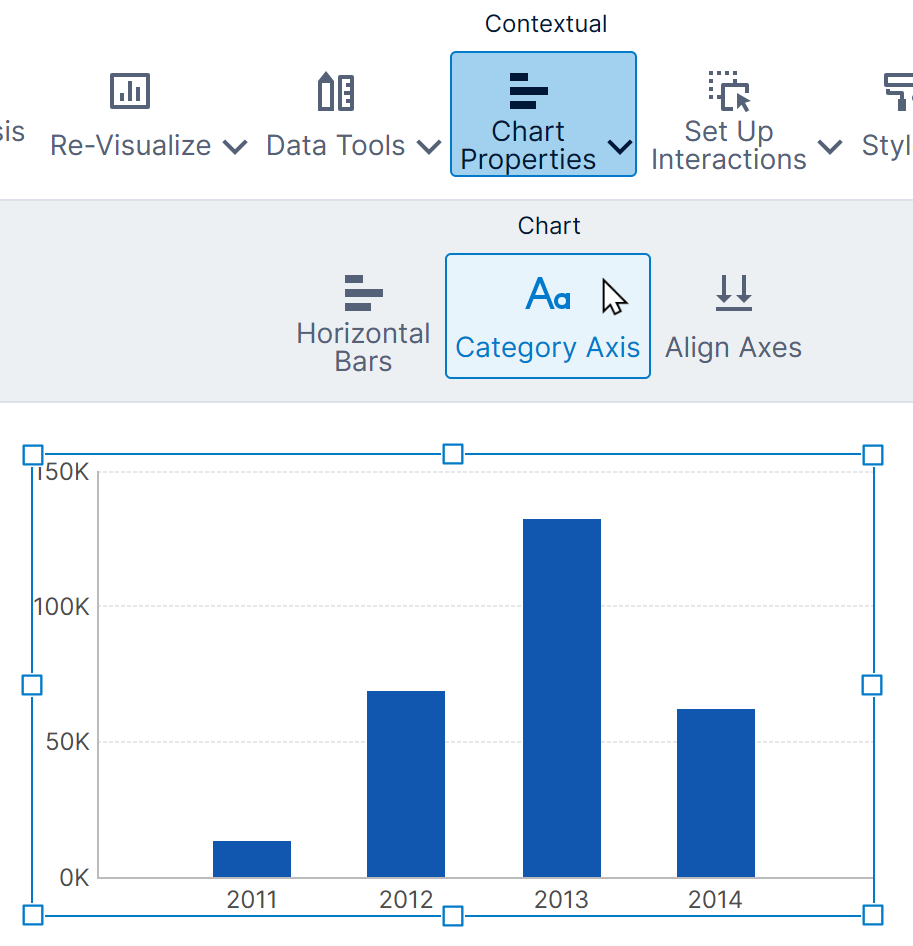Click the Data Tools icon
Viewport: 913px width, 946px height.
pyautogui.click(x=335, y=90)
